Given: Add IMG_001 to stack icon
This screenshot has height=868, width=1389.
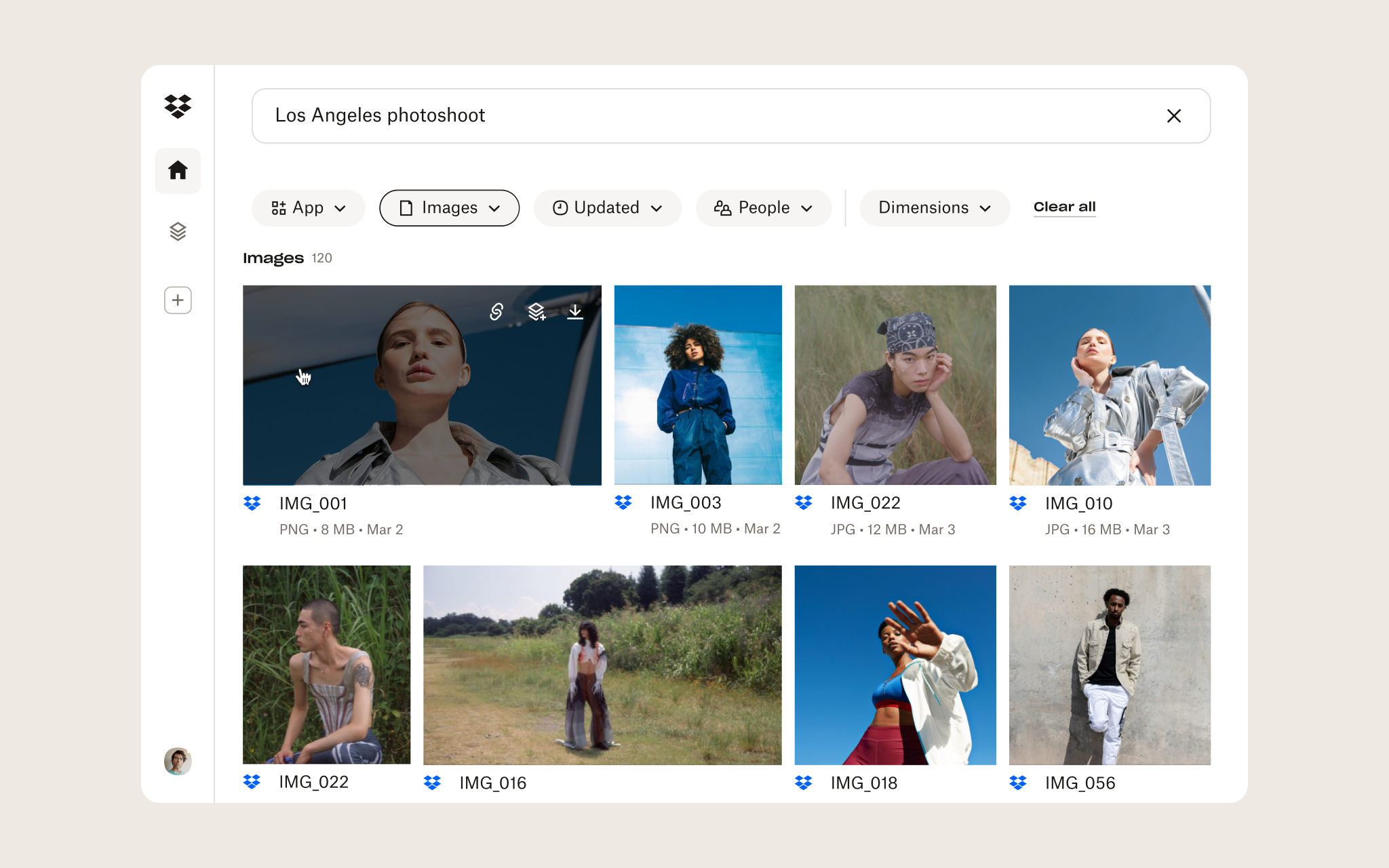Looking at the screenshot, I should click(536, 311).
